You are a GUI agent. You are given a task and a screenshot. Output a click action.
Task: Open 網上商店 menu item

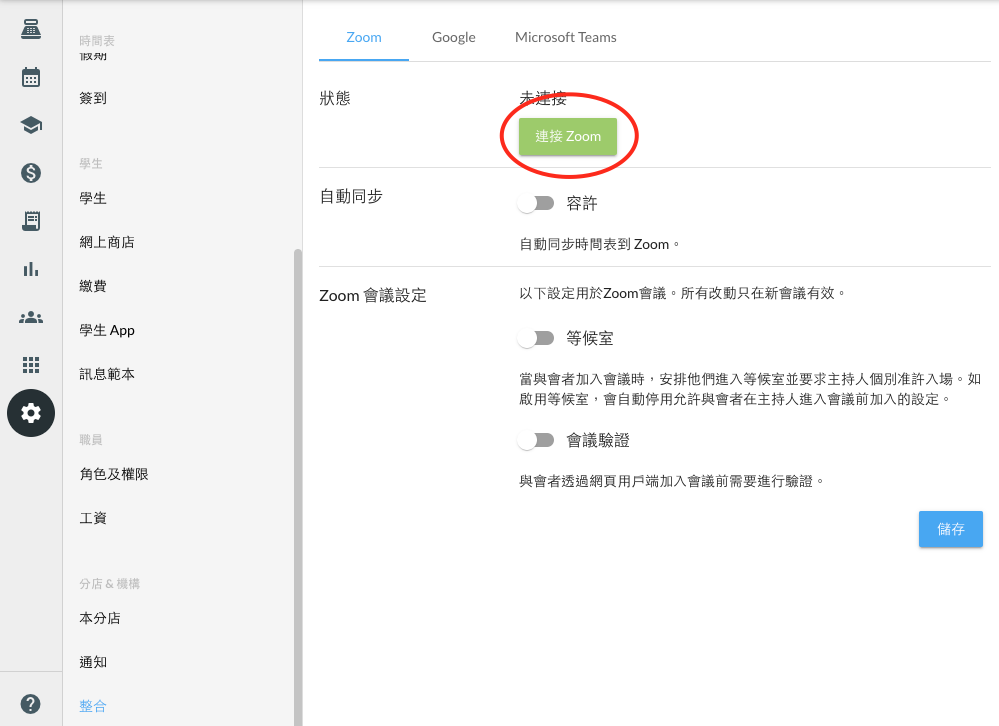pos(107,242)
